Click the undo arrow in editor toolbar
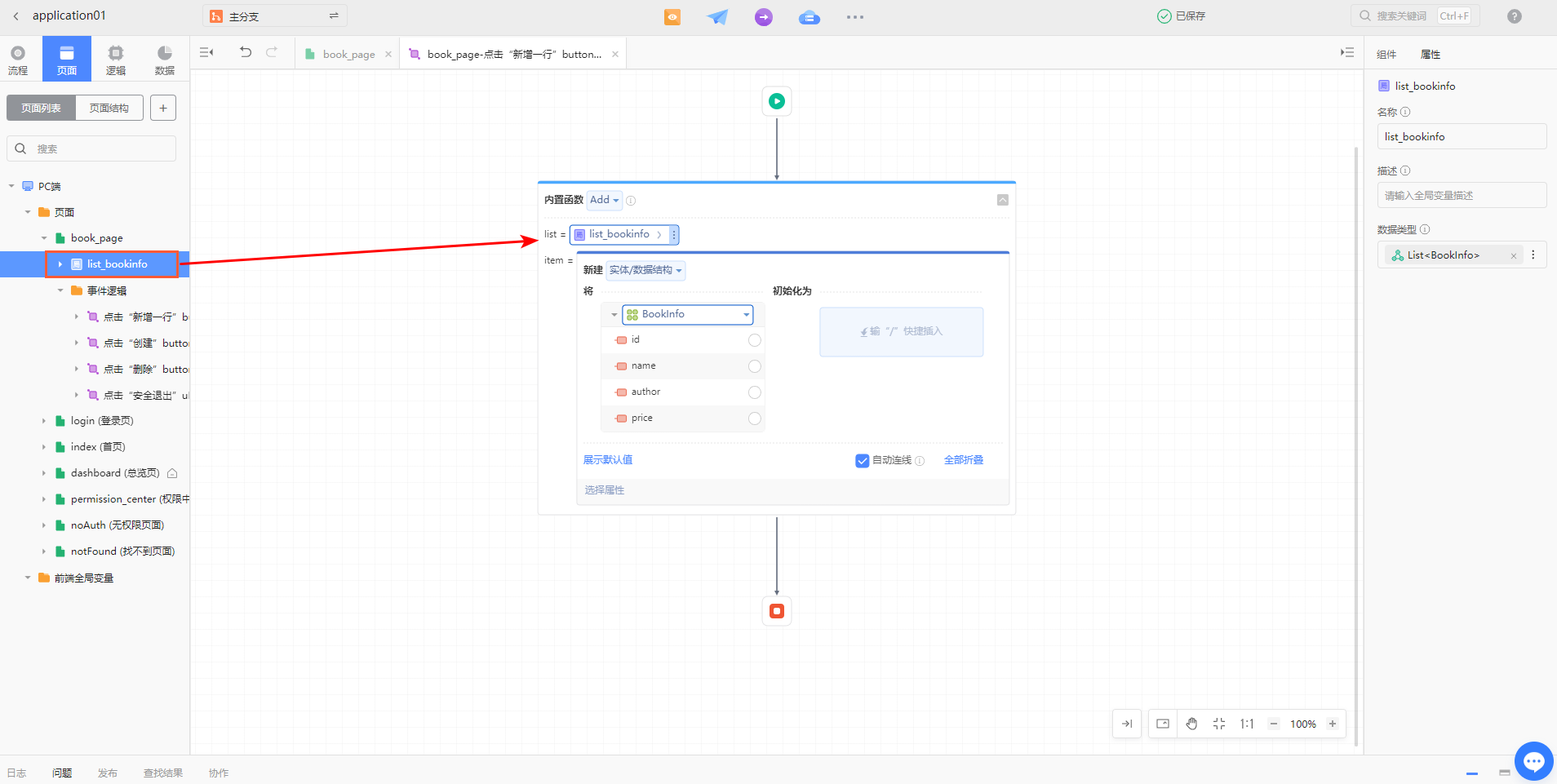The image size is (1557, 784). 246,52
